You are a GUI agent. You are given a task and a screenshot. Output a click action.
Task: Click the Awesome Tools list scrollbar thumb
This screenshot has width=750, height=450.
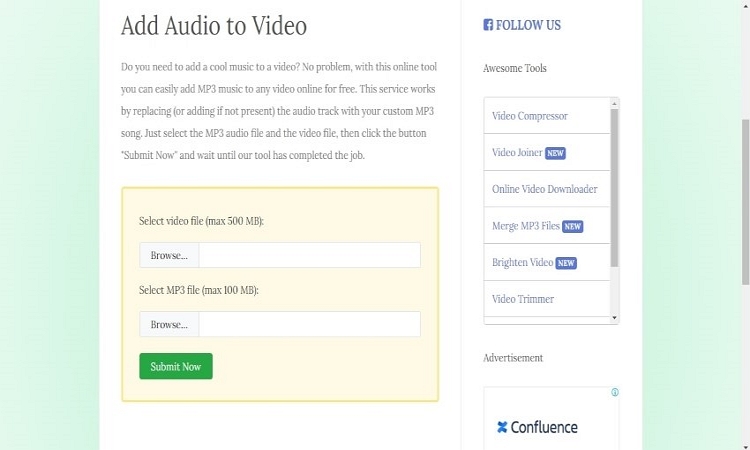[615, 188]
